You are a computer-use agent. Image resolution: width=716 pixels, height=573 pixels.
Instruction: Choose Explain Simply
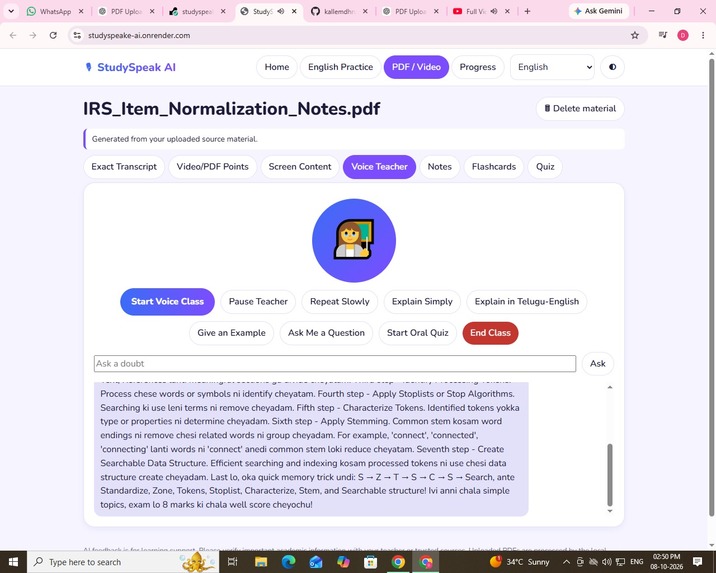coord(422,302)
